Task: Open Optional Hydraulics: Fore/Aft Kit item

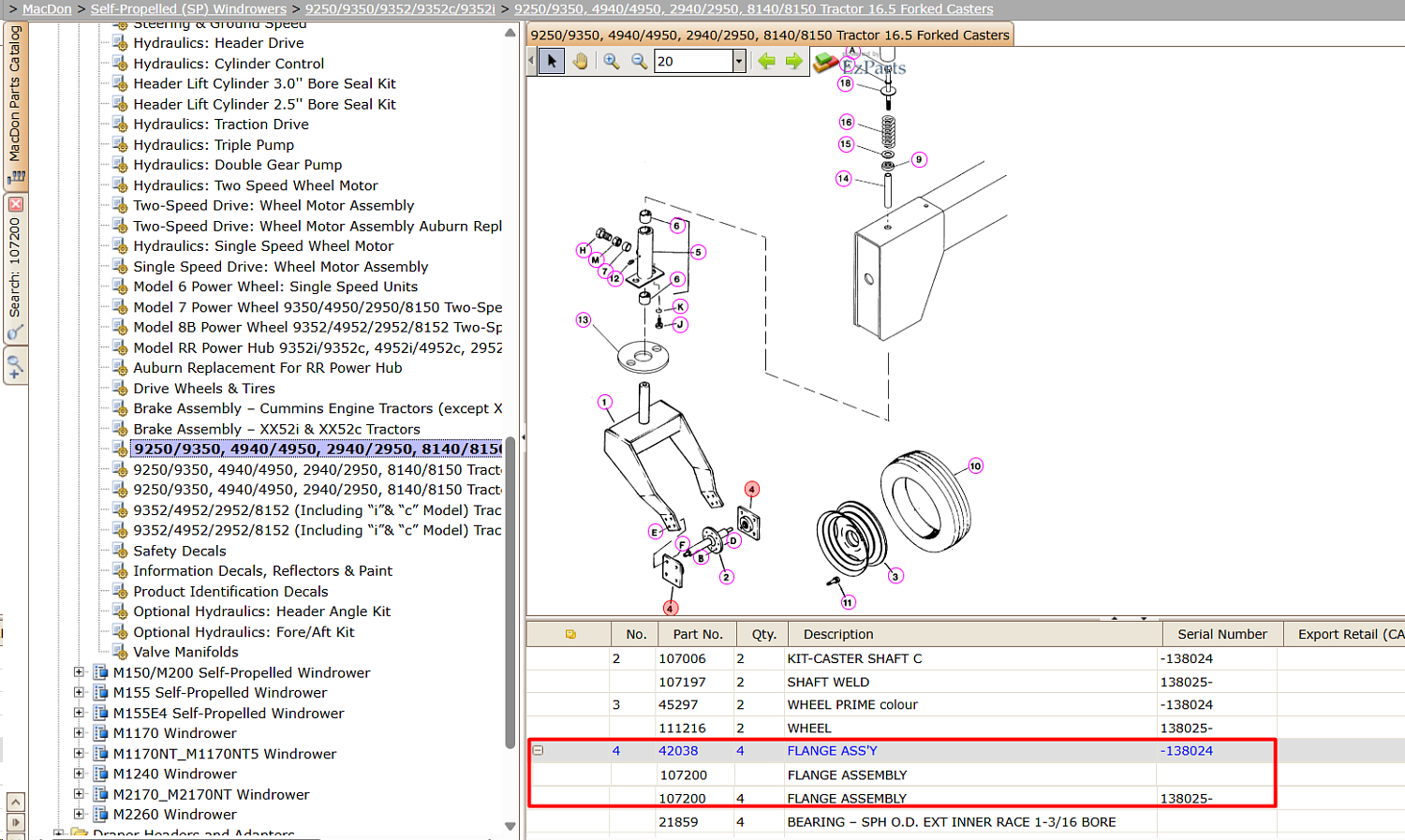Action: pyautogui.click(x=244, y=632)
